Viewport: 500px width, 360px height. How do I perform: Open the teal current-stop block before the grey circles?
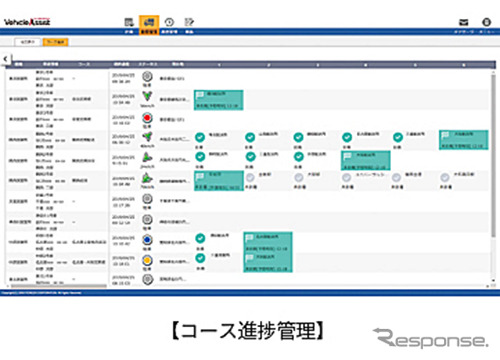(x=219, y=181)
